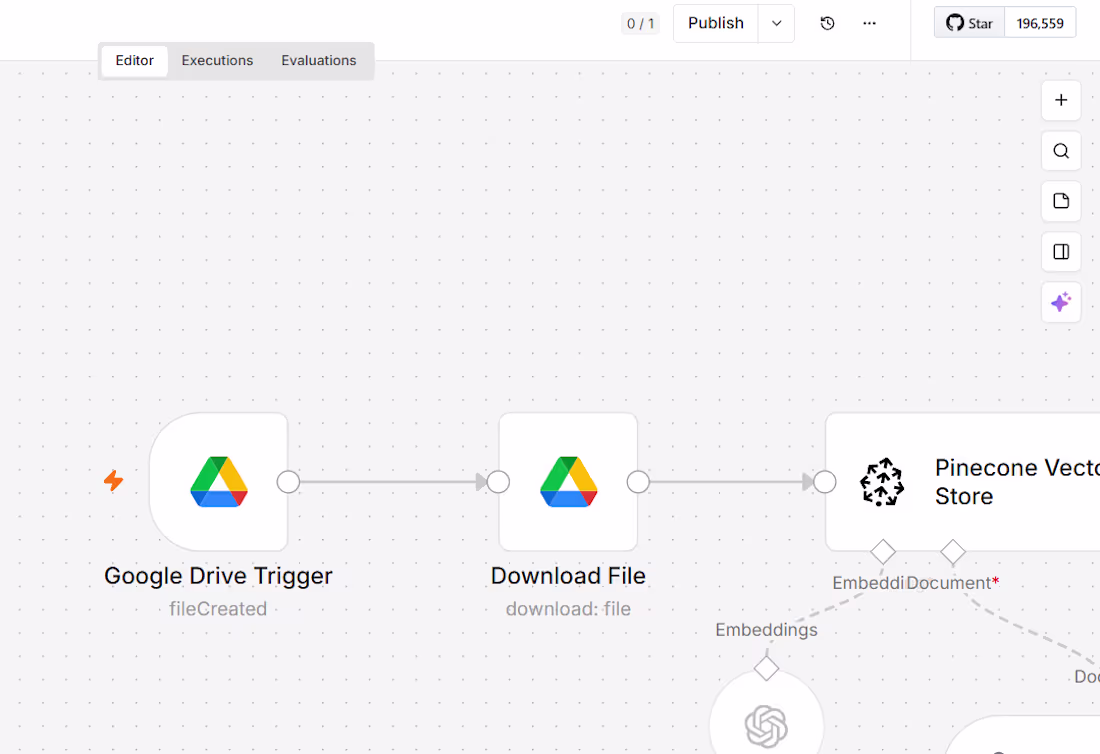Screen dimensions: 1100x754
Task: Add a new node with plus button
Action: pos(1061,100)
